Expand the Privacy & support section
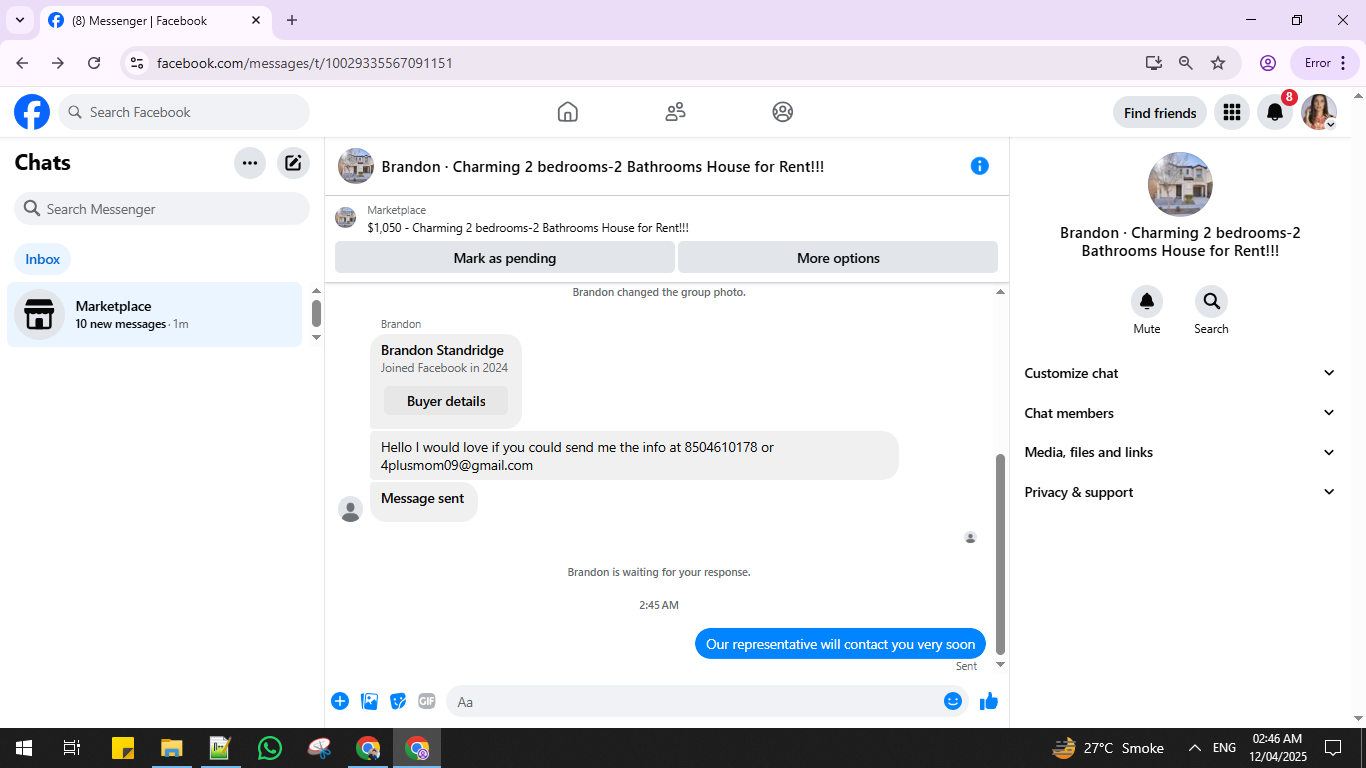The height and width of the screenshot is (768, 1366). [x=1180, y=492]
